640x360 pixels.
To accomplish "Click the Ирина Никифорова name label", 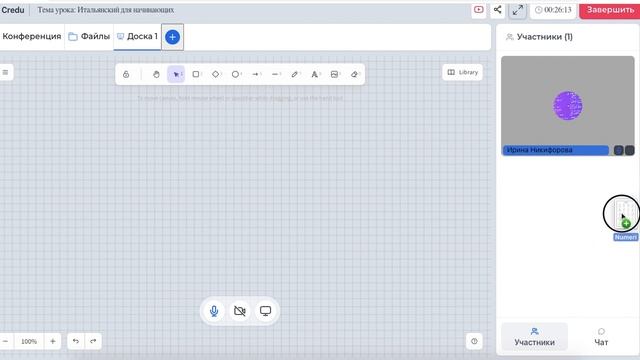I will coord(556,150).
